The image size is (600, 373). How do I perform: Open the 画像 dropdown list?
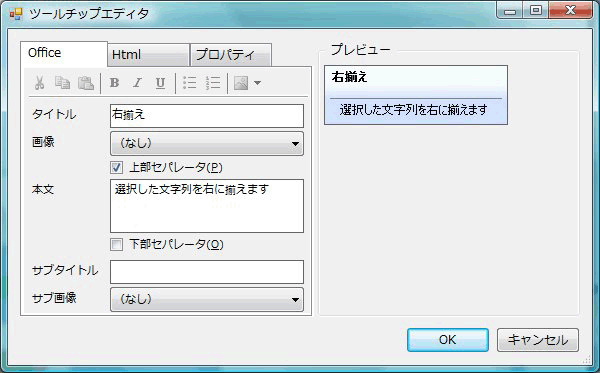pyautogui.click(x=207, y=143)
